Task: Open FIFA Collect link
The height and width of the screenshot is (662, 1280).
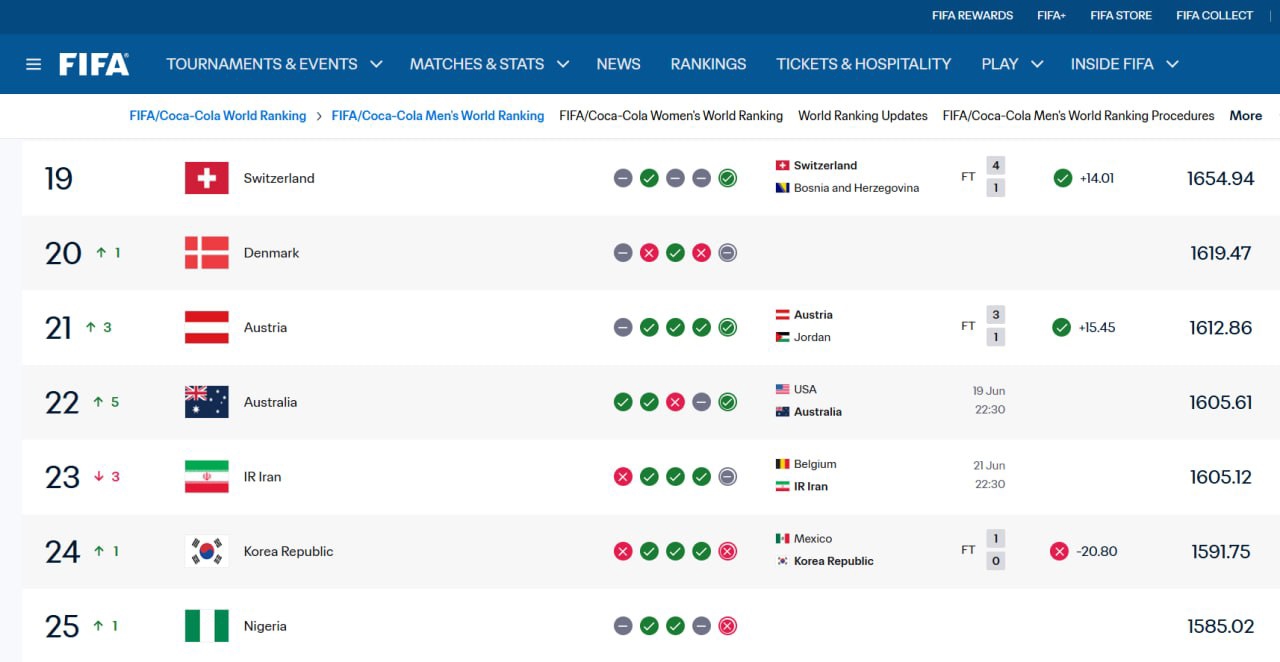Action: point(1214,15)
